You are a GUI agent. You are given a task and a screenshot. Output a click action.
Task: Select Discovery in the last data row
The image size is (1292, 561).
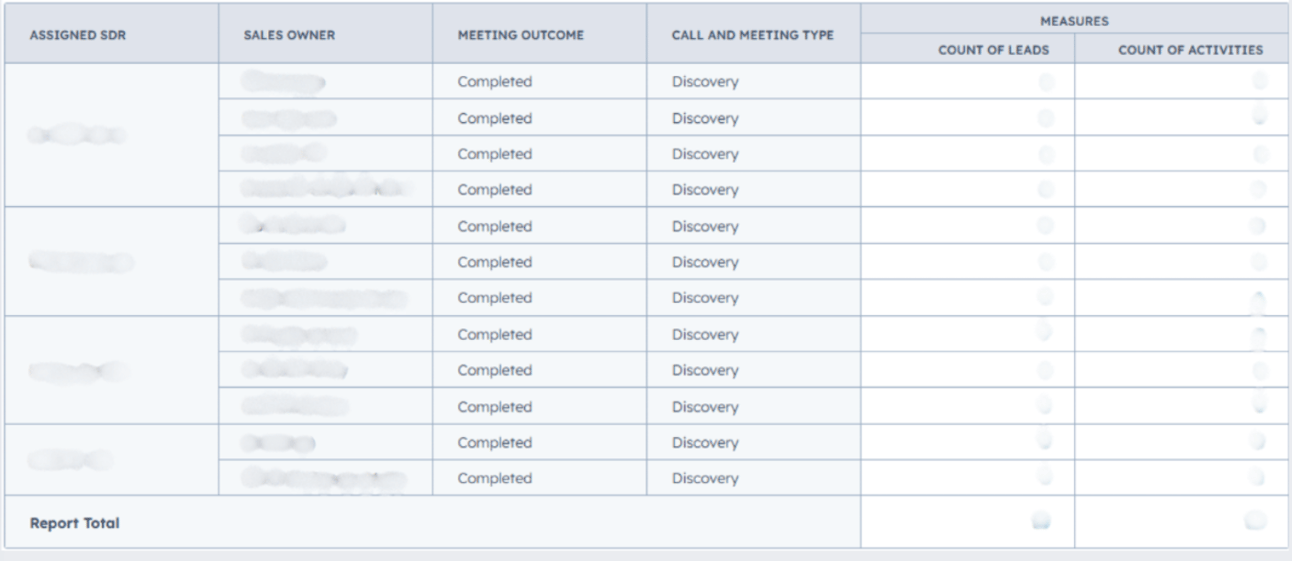point(705,478)
